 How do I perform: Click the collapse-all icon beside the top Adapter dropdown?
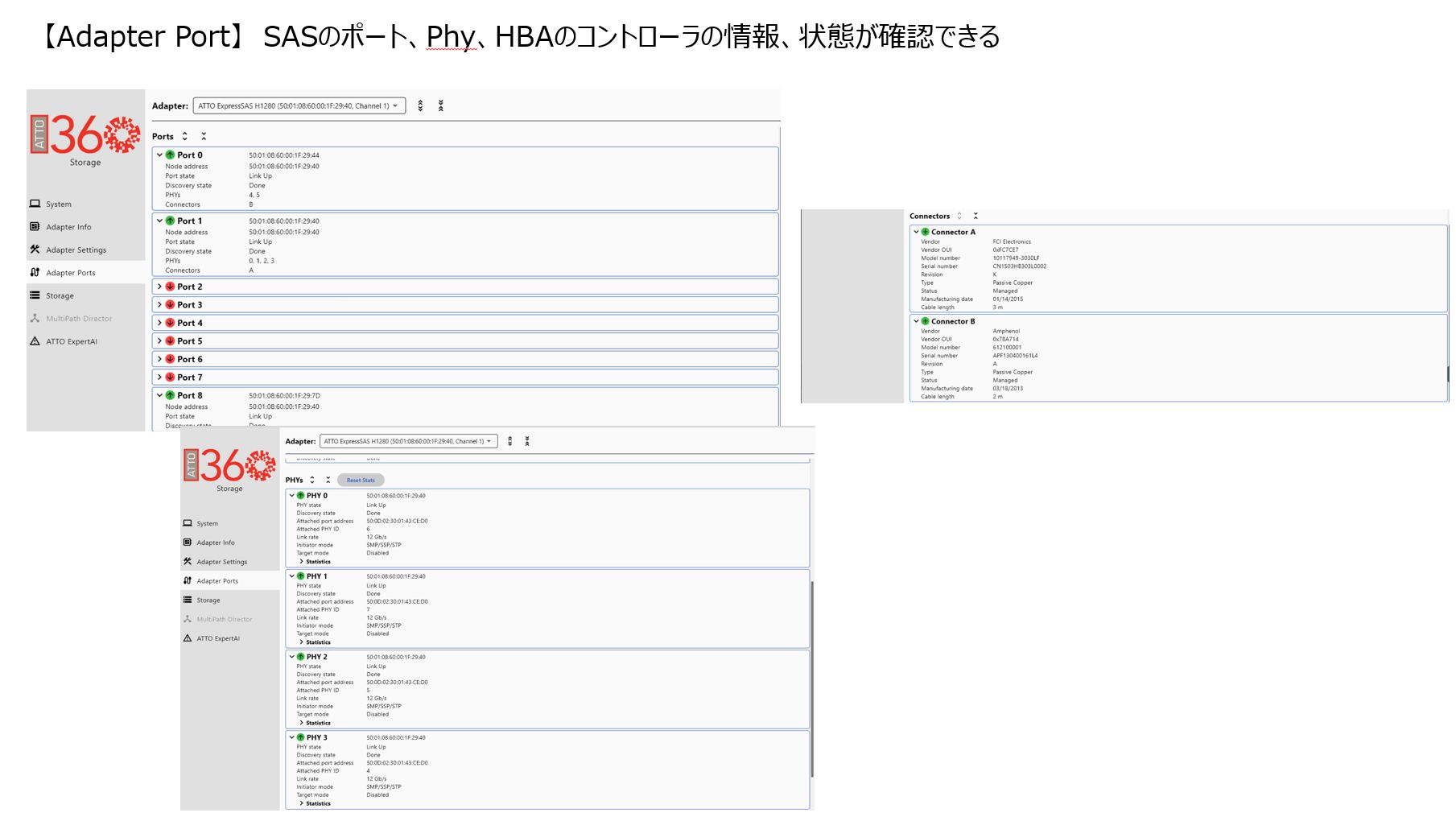click(441, 106)
